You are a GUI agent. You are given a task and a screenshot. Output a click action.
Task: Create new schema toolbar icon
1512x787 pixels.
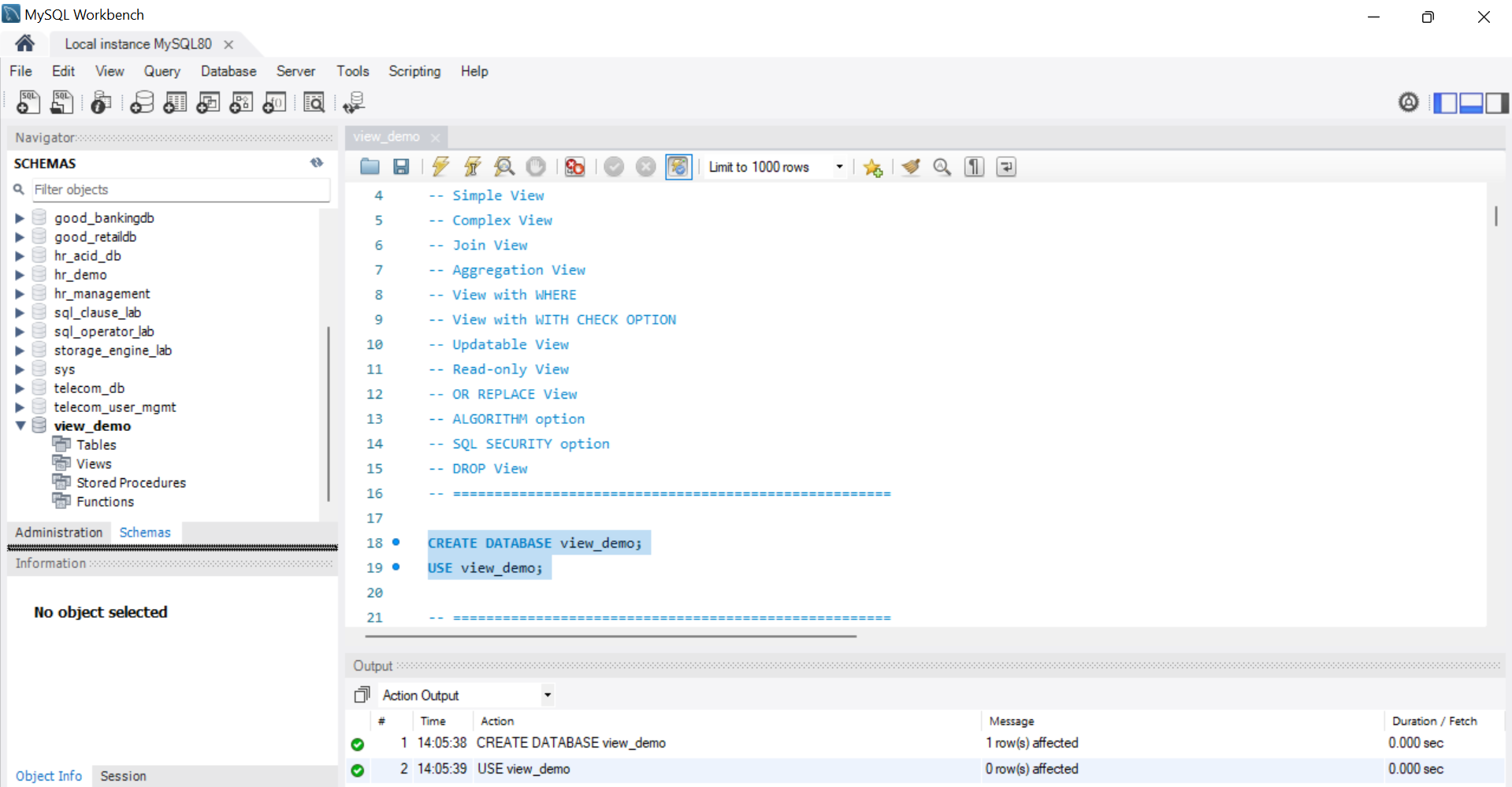point(142,102)
